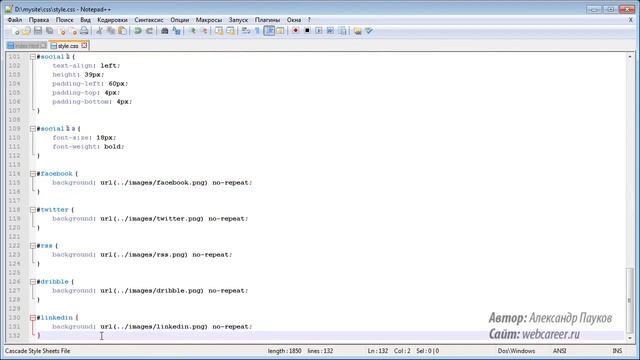
Task: Open the ? help menu
Action: [309, 20]
